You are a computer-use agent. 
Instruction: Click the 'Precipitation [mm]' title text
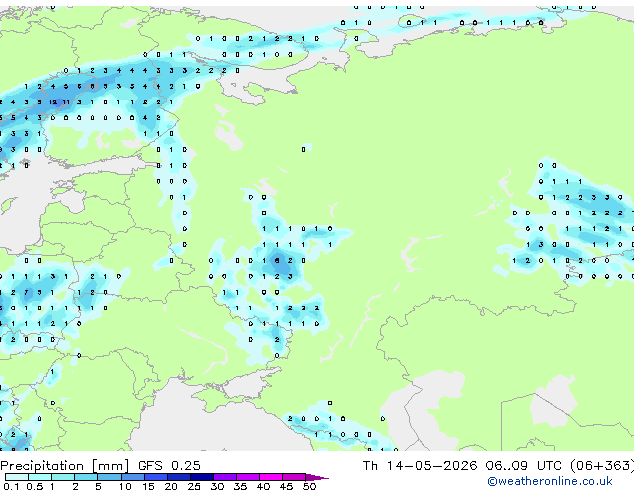click(64, 466)
